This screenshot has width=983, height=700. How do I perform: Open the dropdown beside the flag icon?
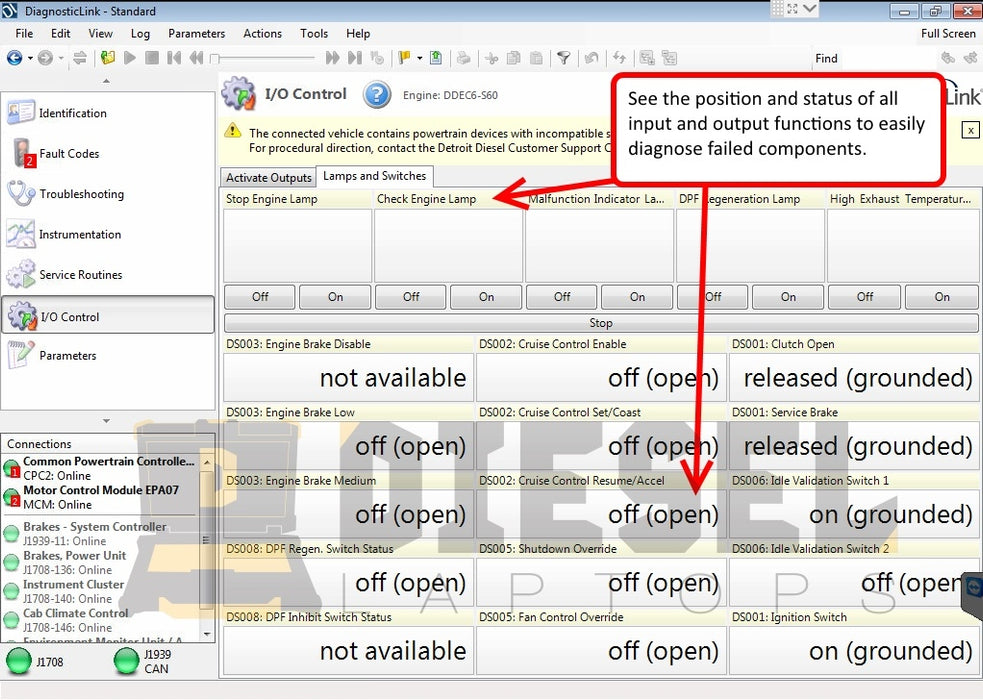coord(419,58)
